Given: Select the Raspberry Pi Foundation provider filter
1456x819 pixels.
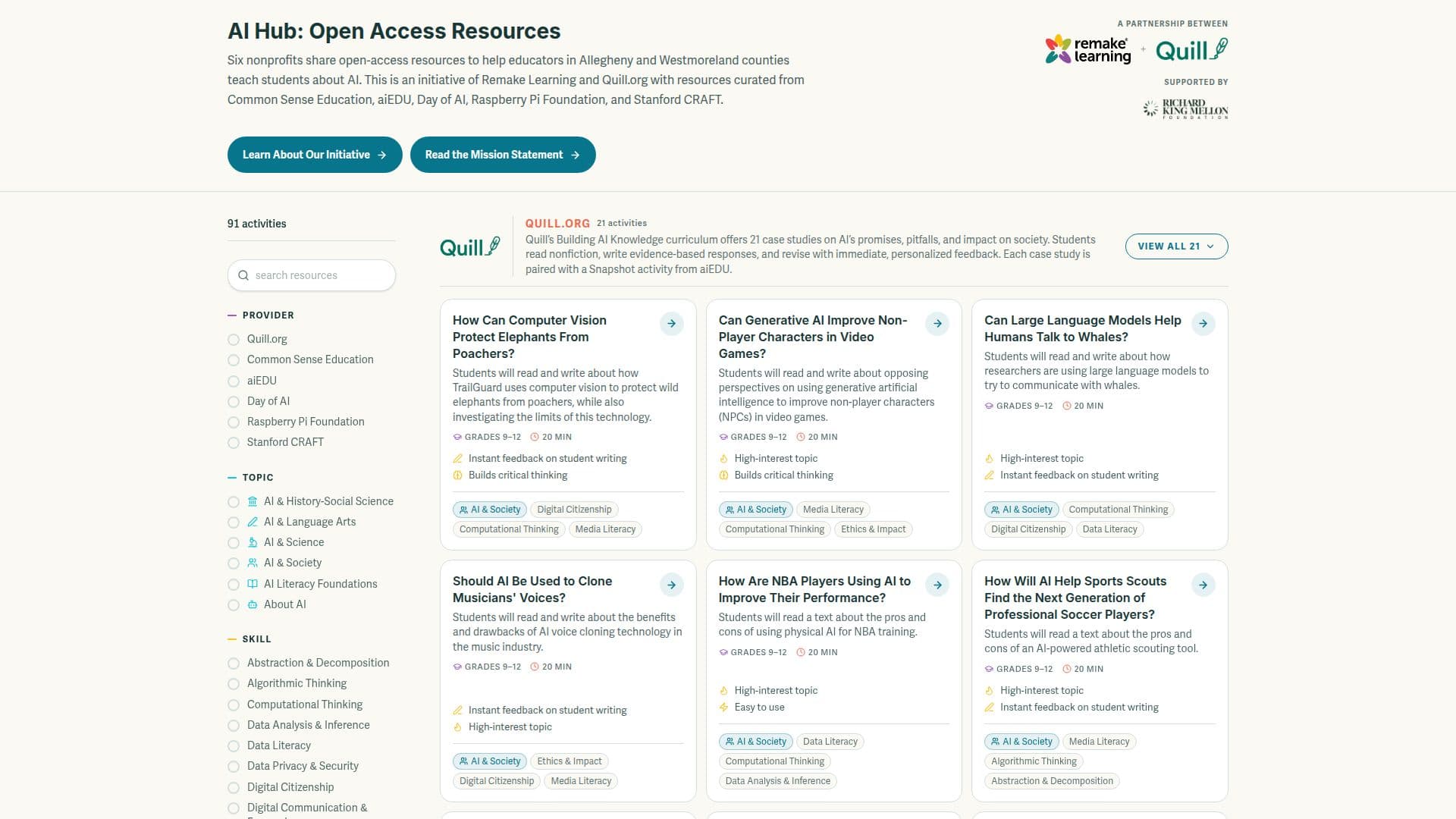Looking at the screenshot, I should click(234, 422).
